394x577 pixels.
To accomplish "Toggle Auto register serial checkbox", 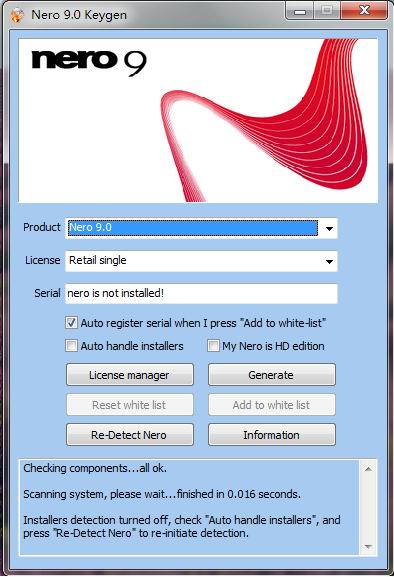I will coord(71,323).
